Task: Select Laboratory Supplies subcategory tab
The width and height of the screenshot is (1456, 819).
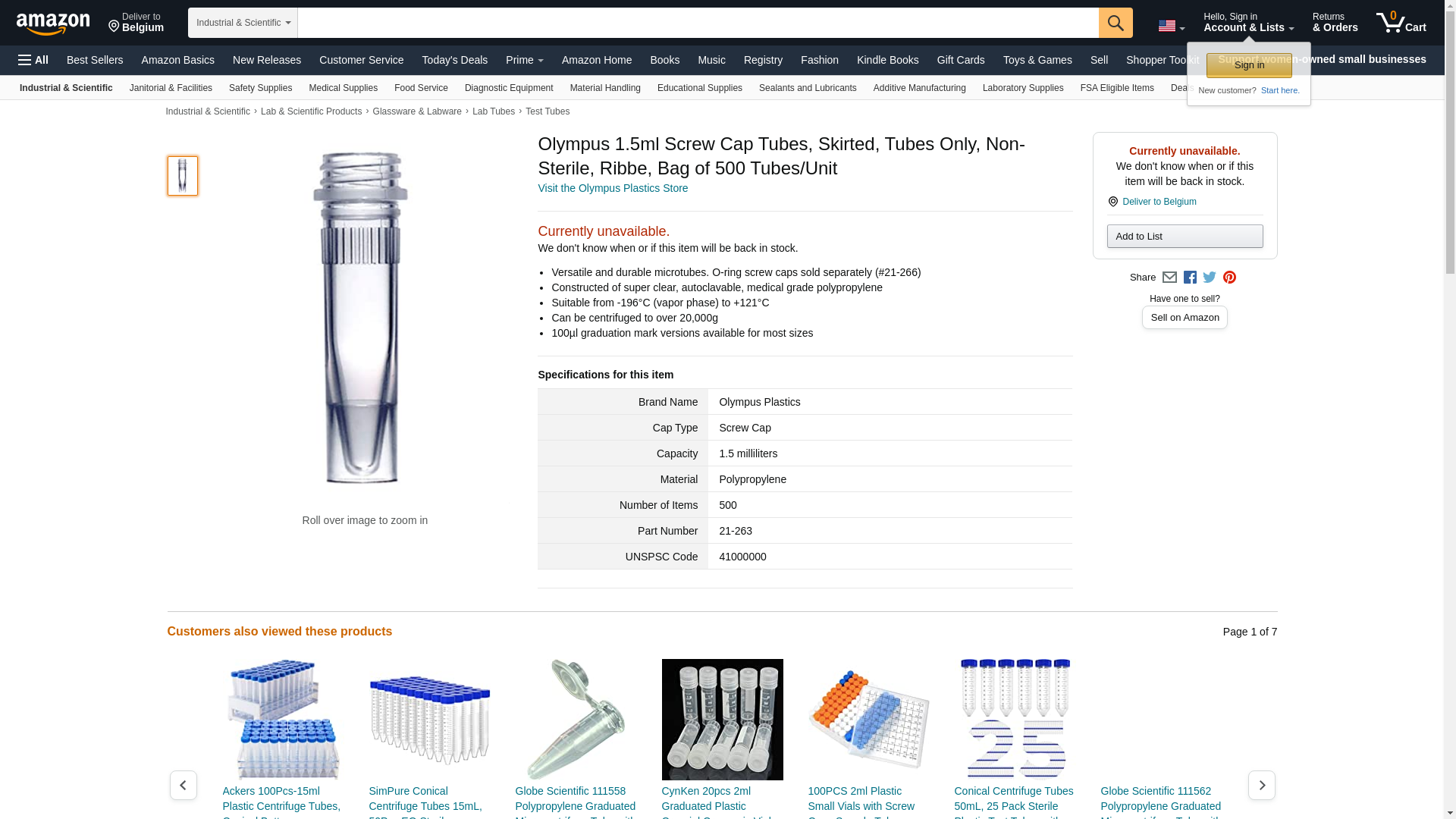Action: click(x=1023, y=88)
